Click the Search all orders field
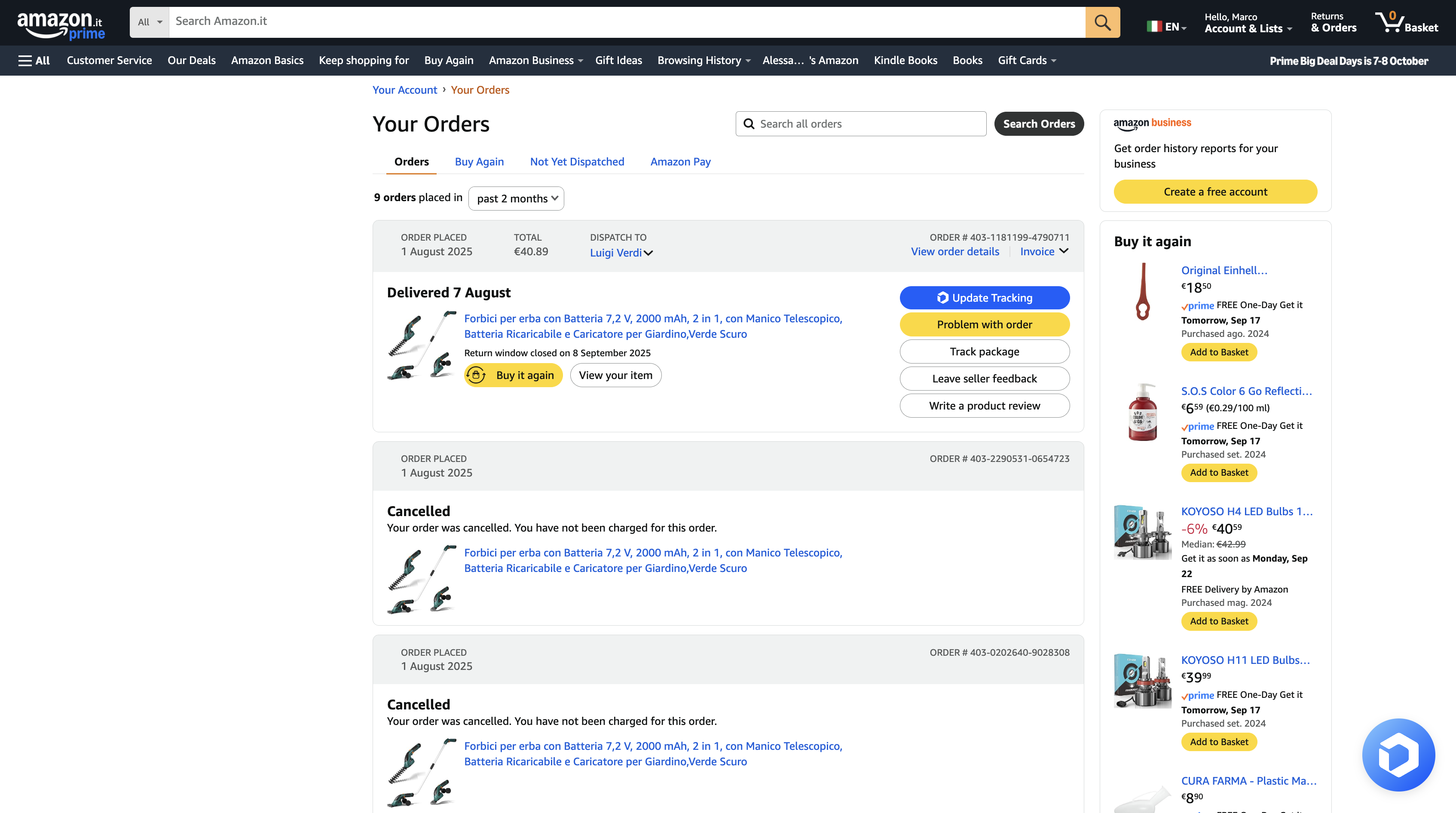 coord(861,124)
